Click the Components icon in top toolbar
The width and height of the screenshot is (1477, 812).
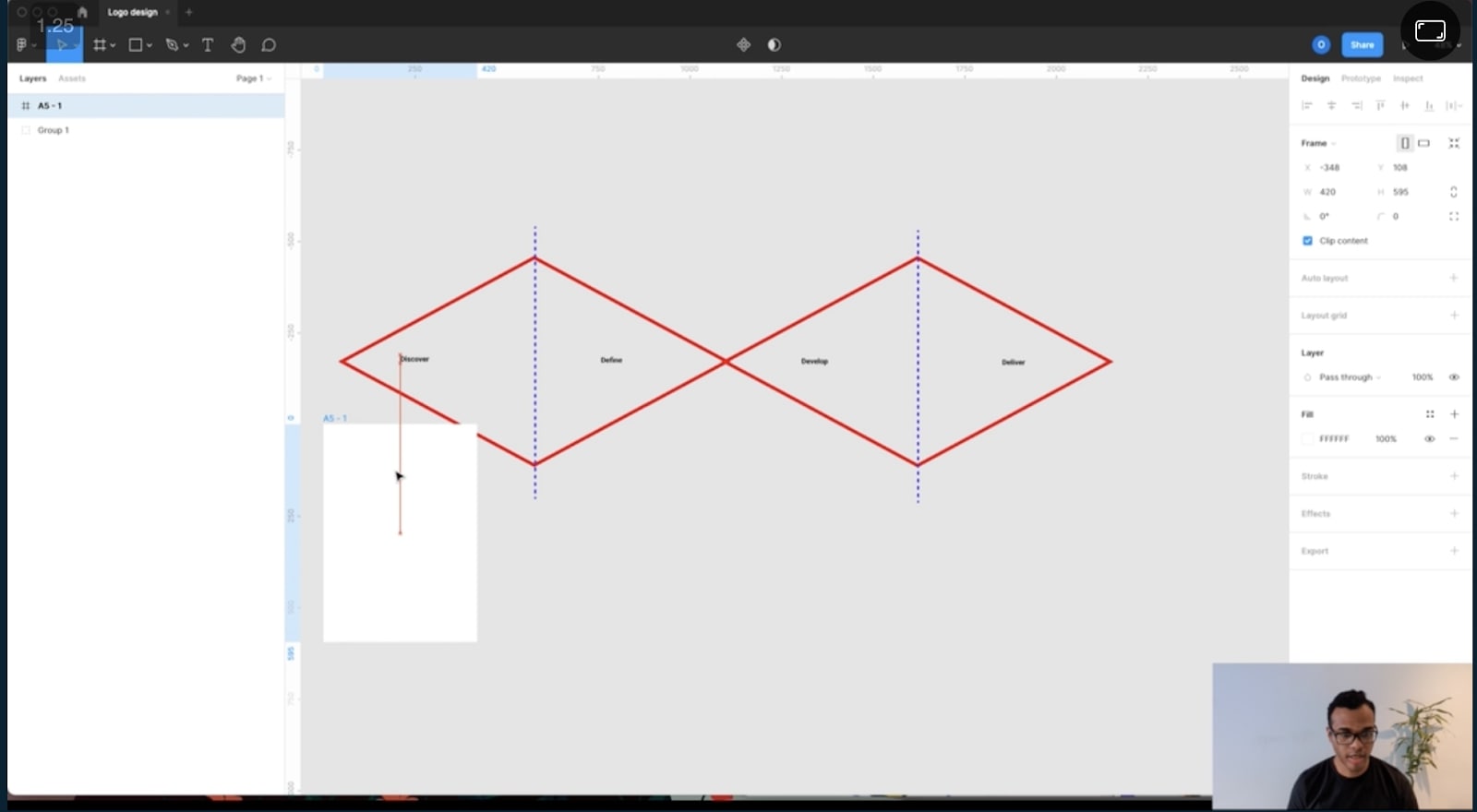[743, 45]
